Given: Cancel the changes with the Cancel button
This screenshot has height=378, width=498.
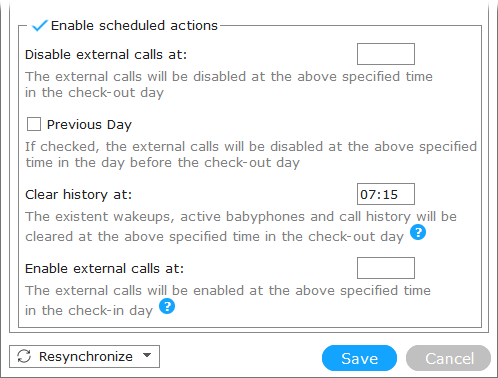Looking at the screenshot, I should click(x=448, y=358).
